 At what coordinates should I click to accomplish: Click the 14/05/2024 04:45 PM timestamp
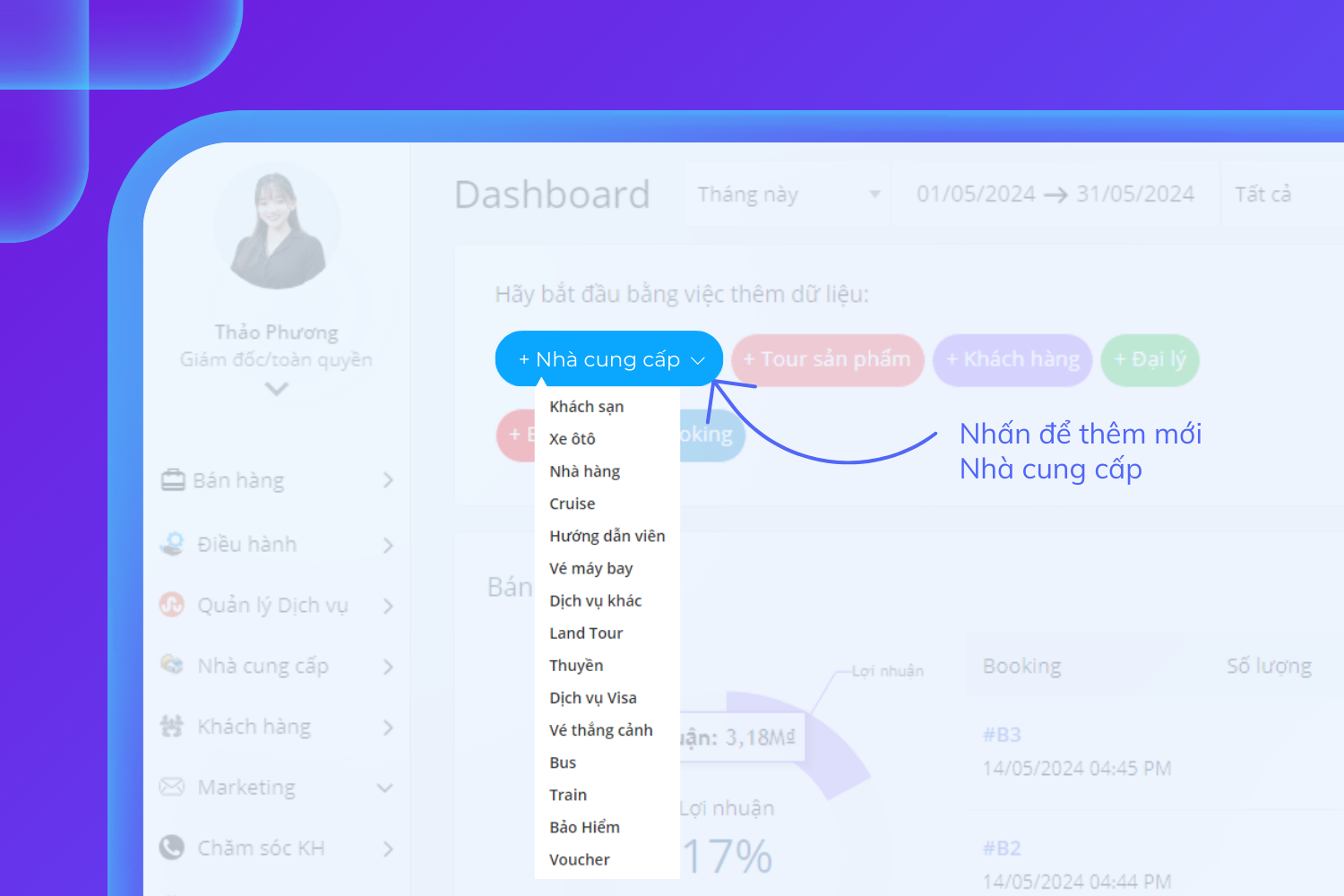pos(1077,769)
